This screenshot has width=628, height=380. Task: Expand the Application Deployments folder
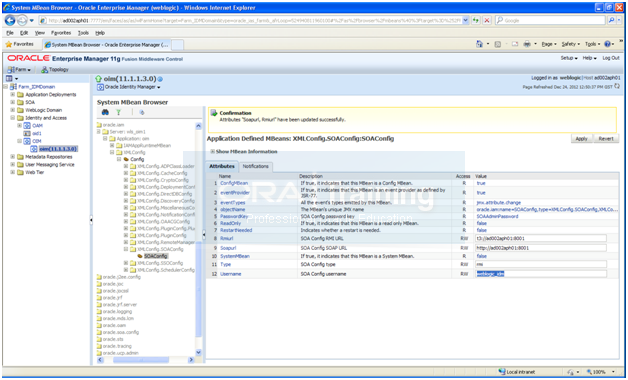pyautogui.click(x=12, y=94)
